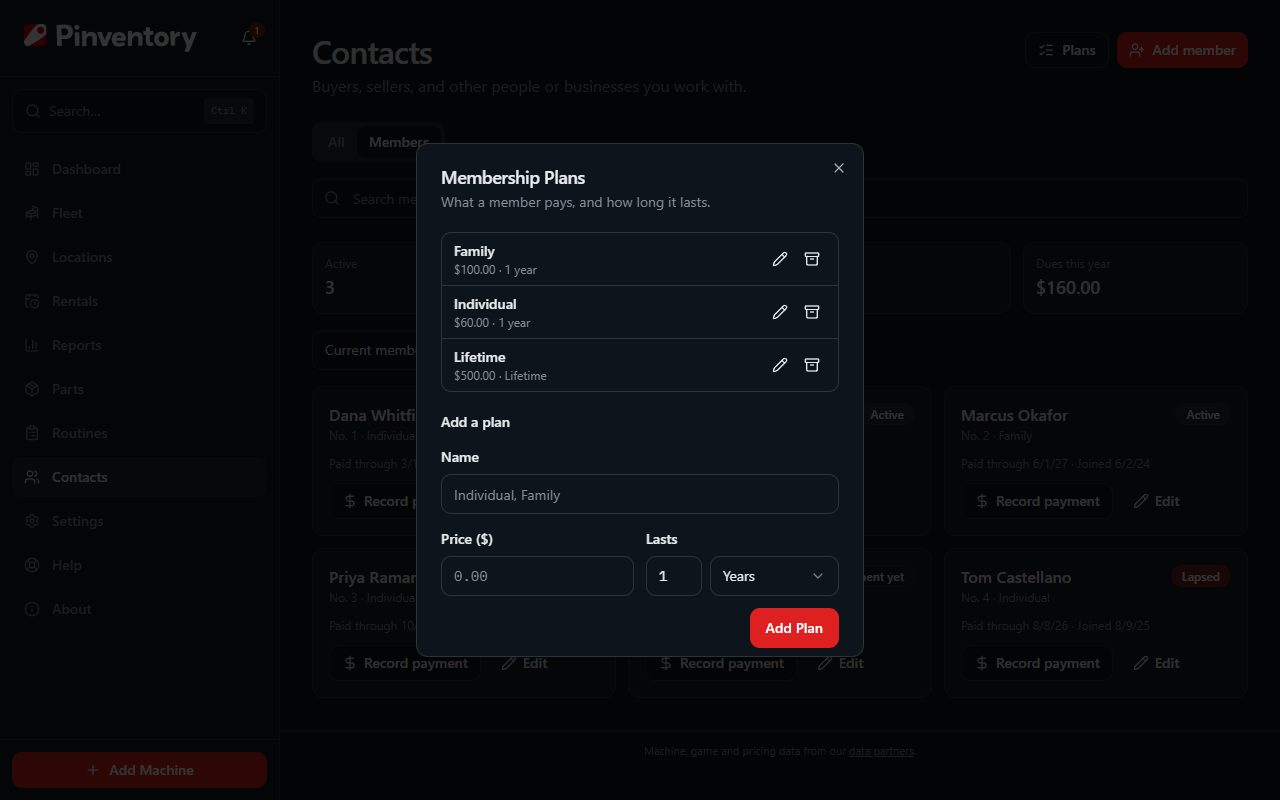Edit Marcus Okafor's member card
The height and width of the screenshot is (800, 1280).
coord(1157,501)
